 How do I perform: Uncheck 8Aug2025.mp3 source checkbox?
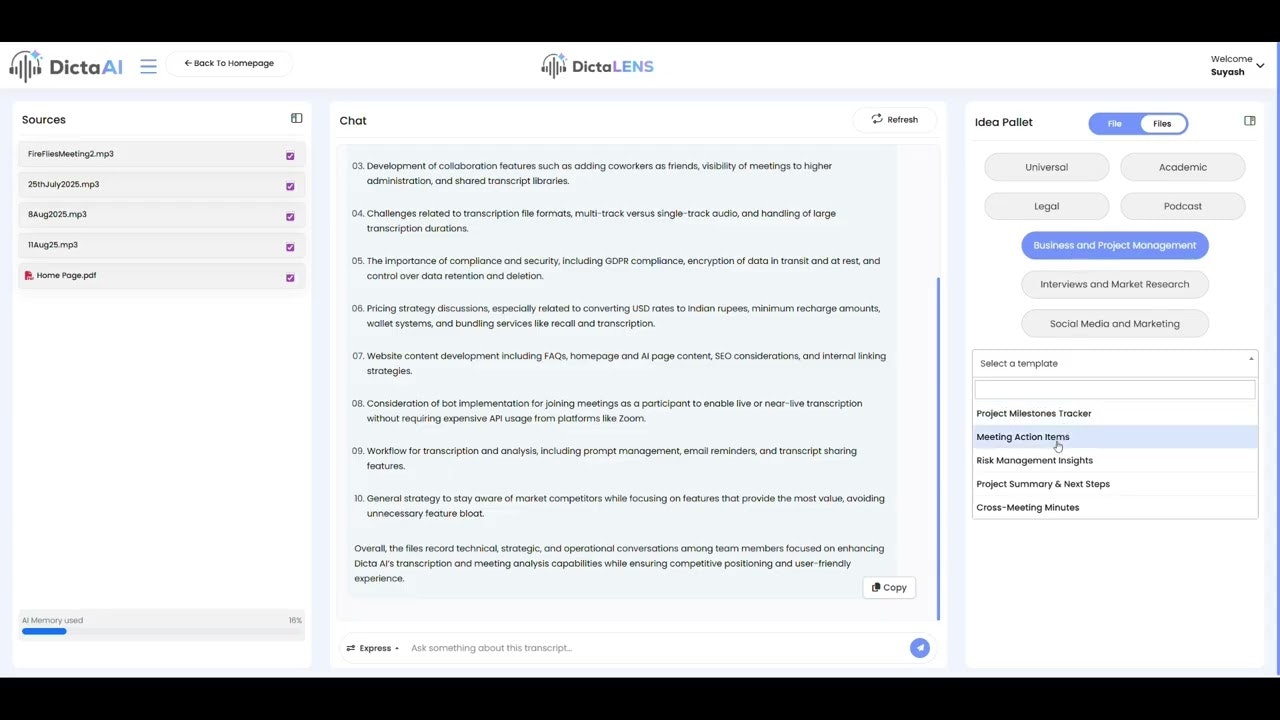point(290,216)
